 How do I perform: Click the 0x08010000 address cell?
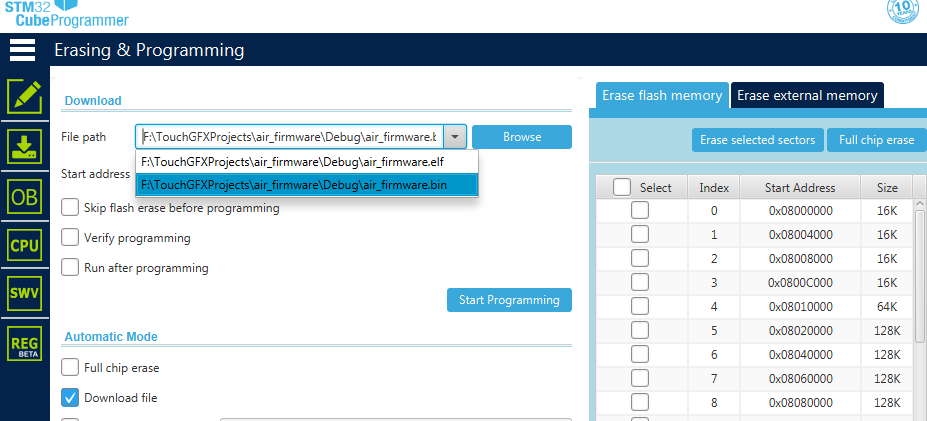point(800,306)
